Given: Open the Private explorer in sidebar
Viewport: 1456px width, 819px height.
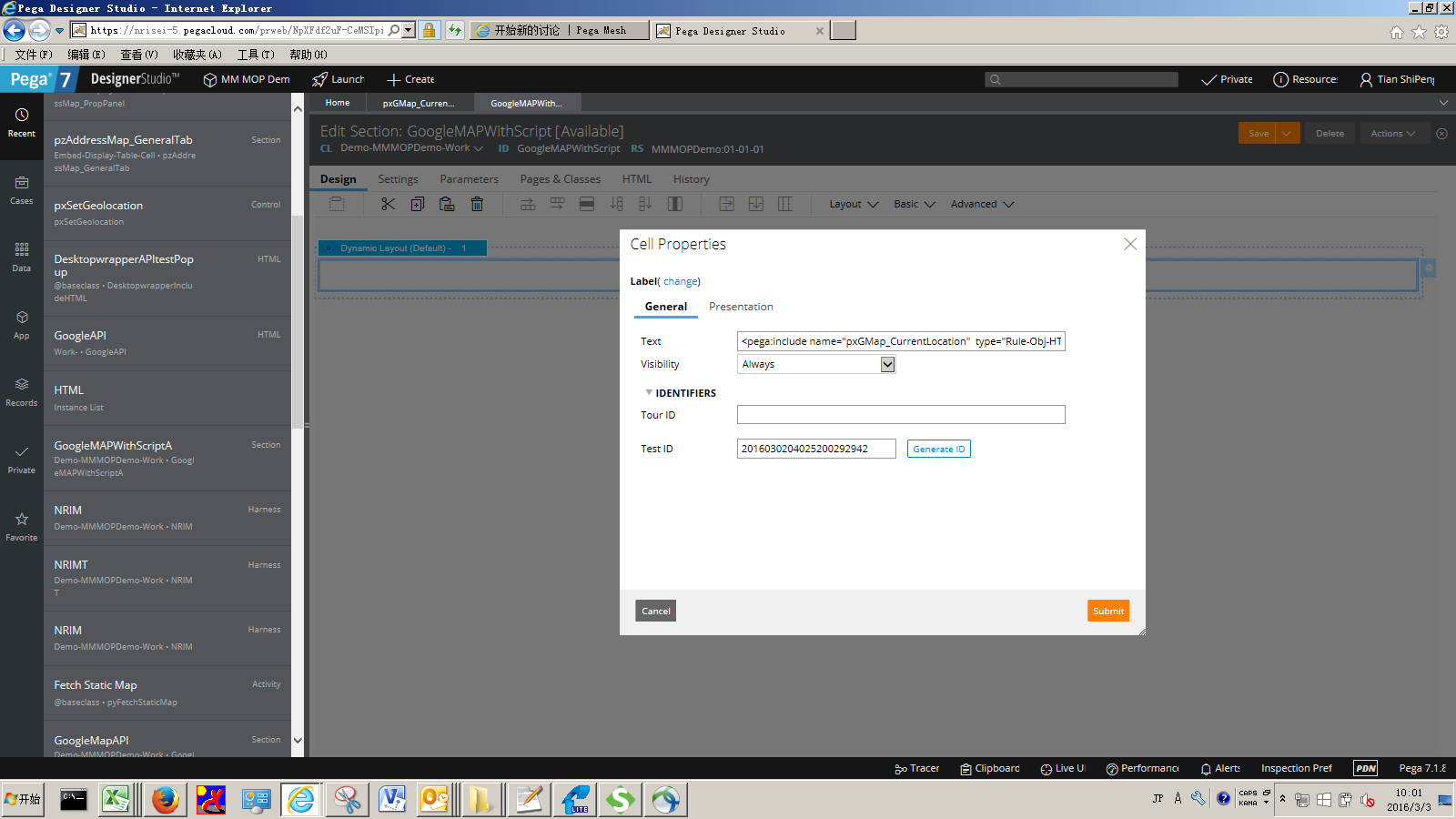Looking at the screenshot, I should point(22,460).
